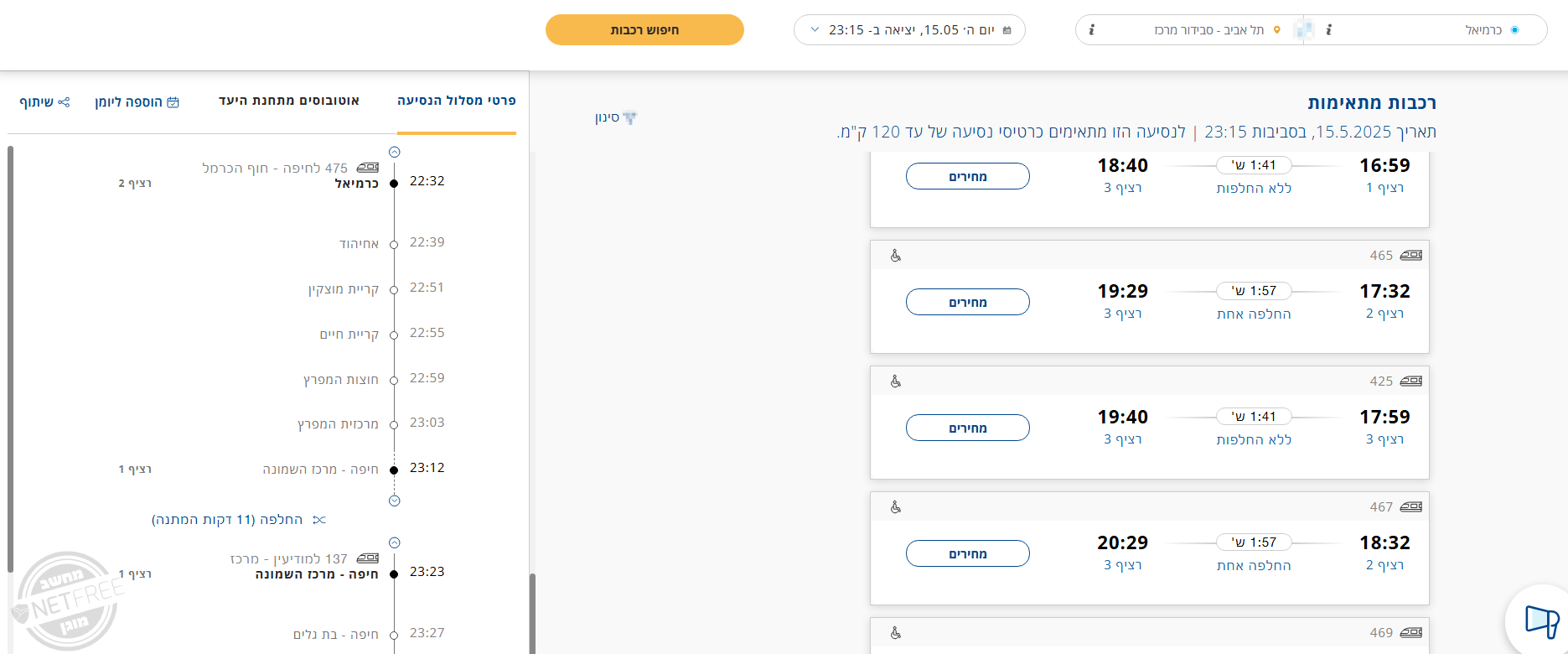Click the info icon beside Tel Aviv Savidor
The width and height of the screenshot is (1568, 654).
tap(1091, 30)
